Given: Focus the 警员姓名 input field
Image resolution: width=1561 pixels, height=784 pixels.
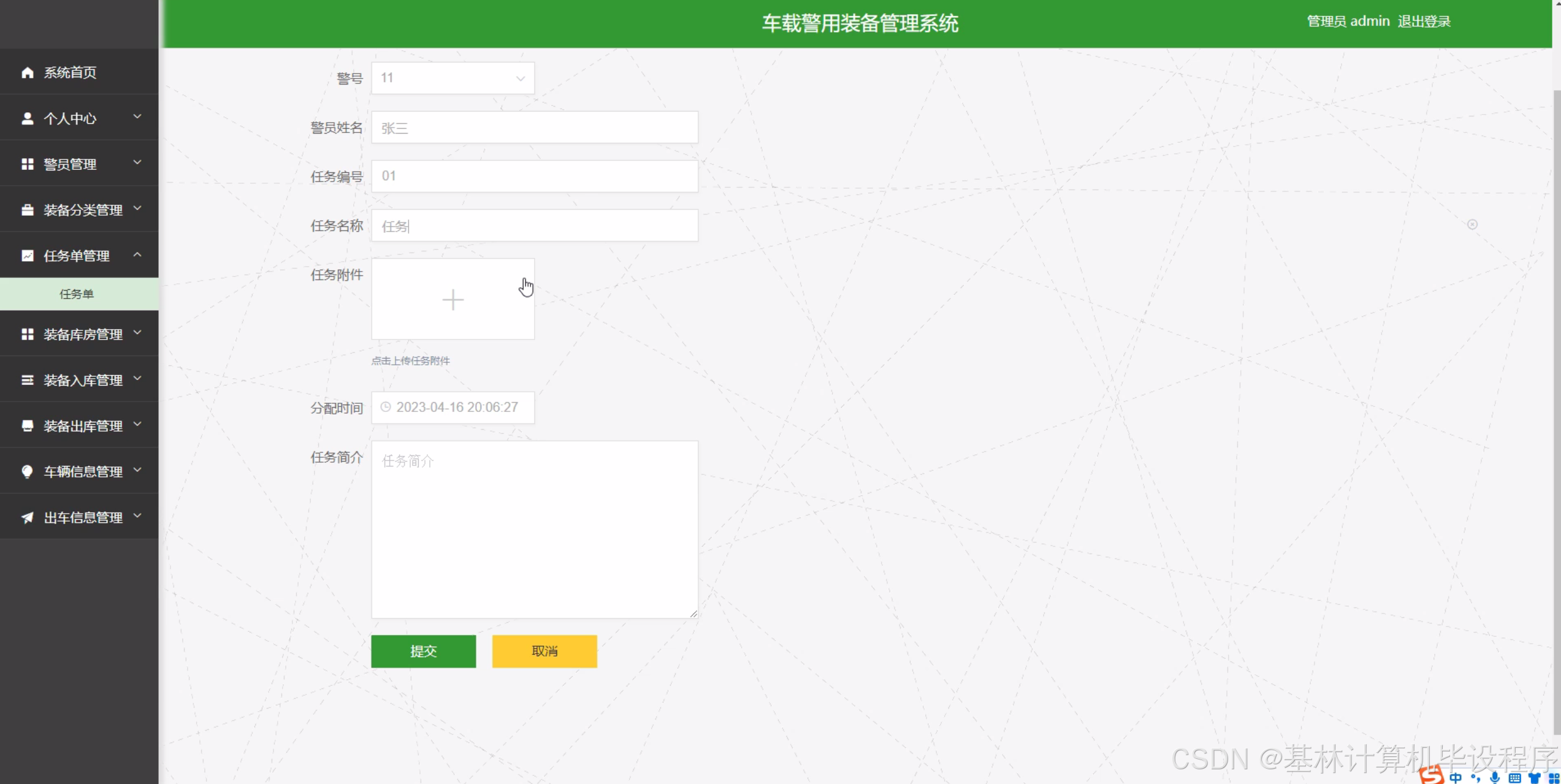Looking at the screenshot, I should 535,127.
